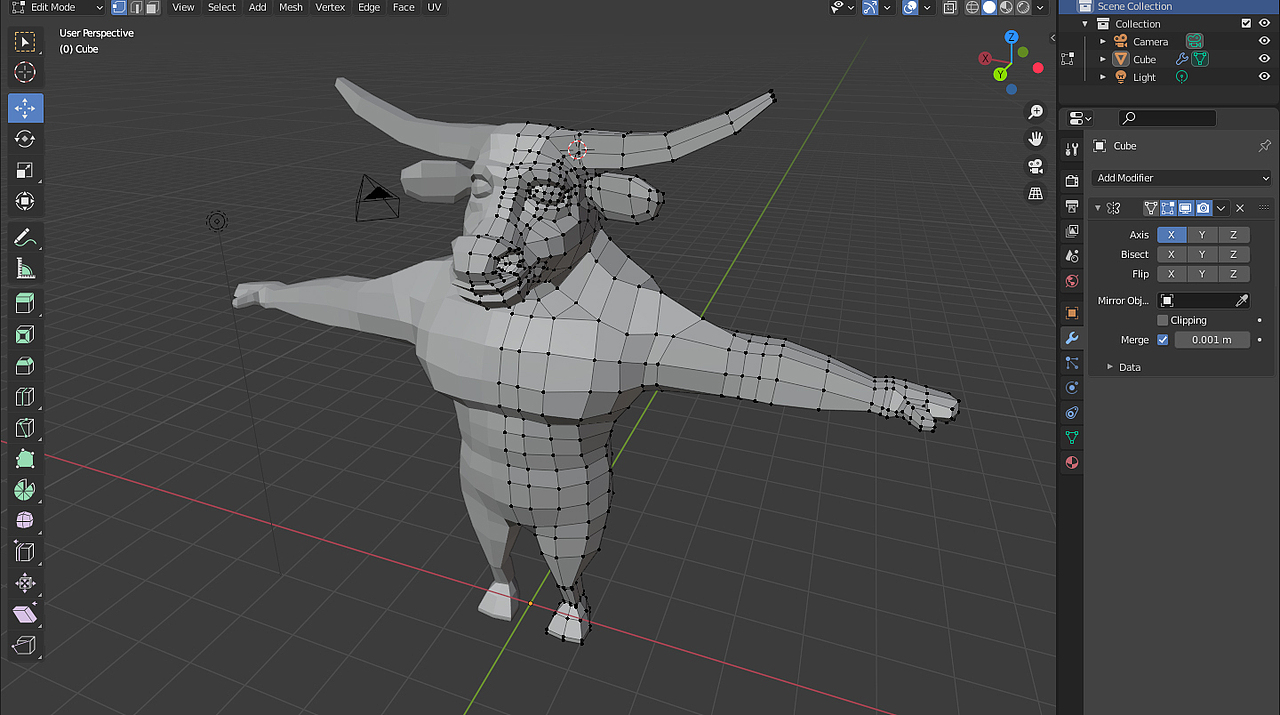Open the Edit Mode dropdown
Viewport: 1280px width, 715px height.
point(57,7)
